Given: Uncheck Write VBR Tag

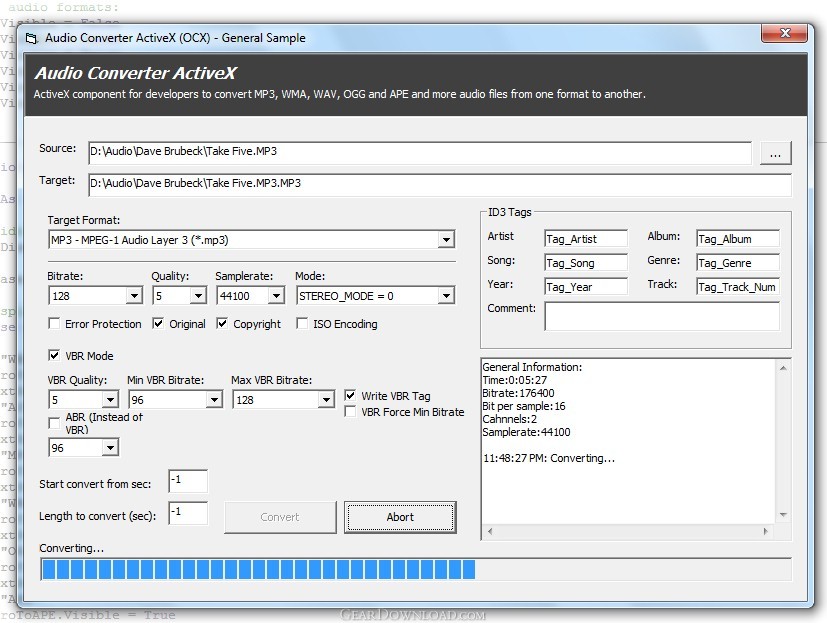Looking at the screenshot, I should point(350,395).
